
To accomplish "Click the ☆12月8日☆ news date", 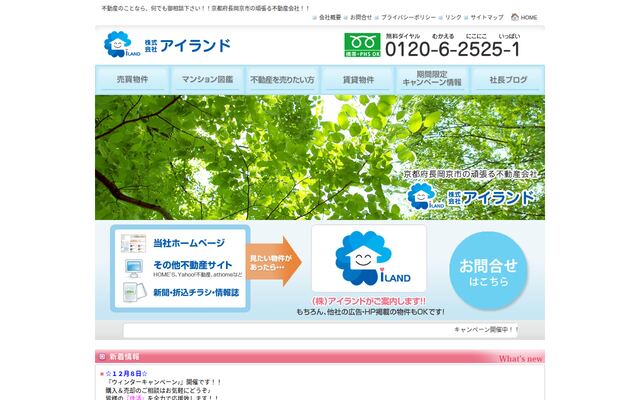I will [x=127, y=373].
